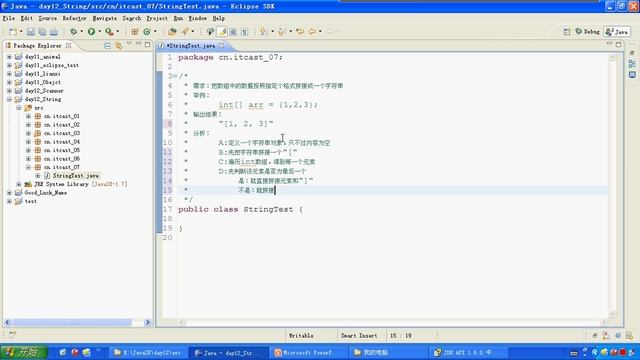Open the Outline fast view icon
Screen dimensions: 640x360
(632, 64)
